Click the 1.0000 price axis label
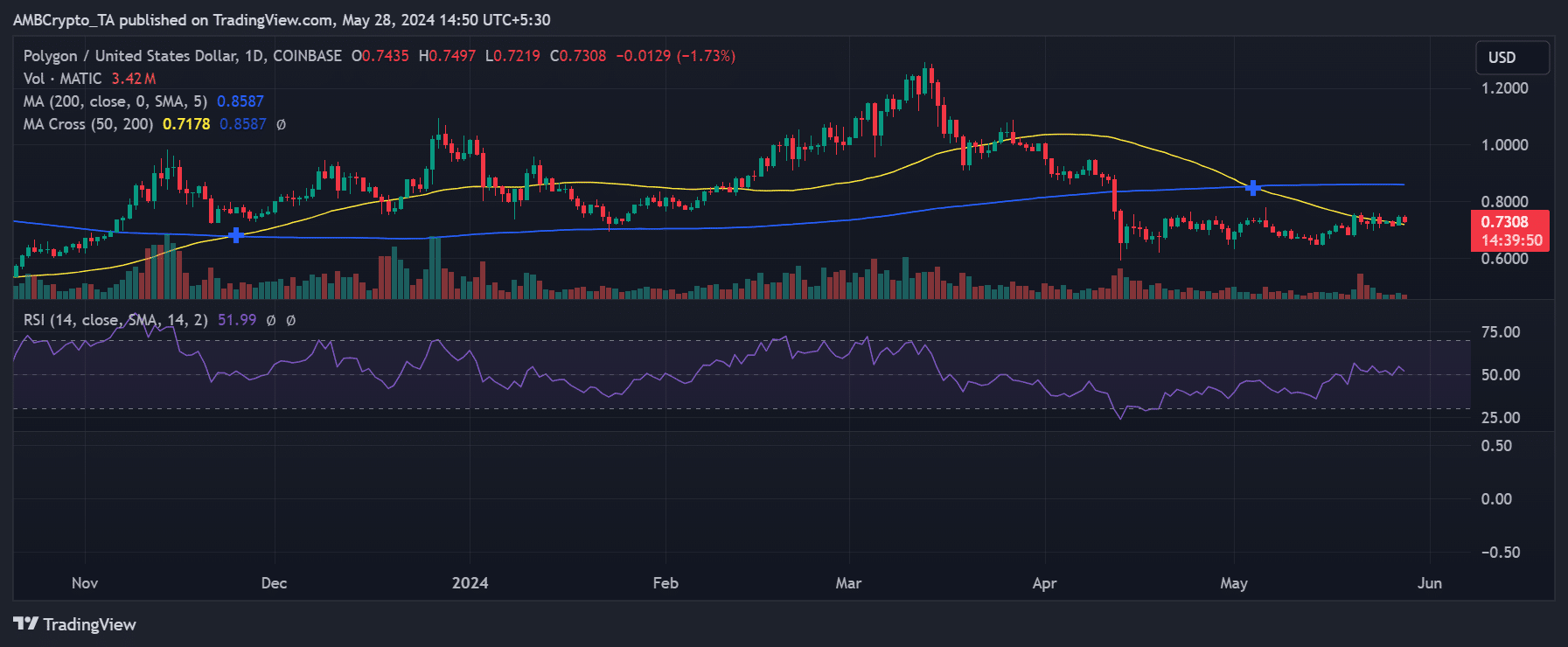Image resolution: width=1568 pixels, height=647 pixels. point(1505,145)
